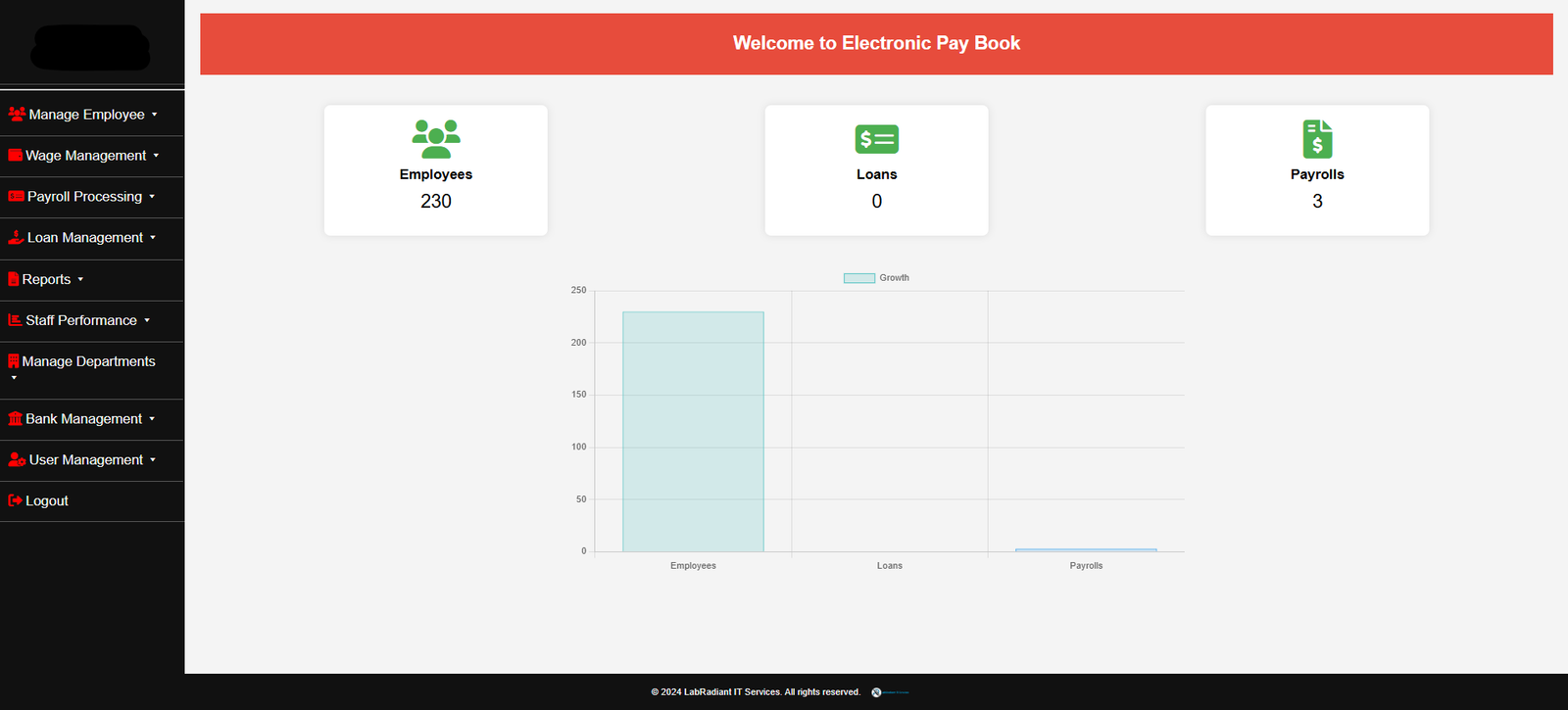Click the Bank Management building icon
The width and height of the screenshot is (1568, 710).
(15, 419)
